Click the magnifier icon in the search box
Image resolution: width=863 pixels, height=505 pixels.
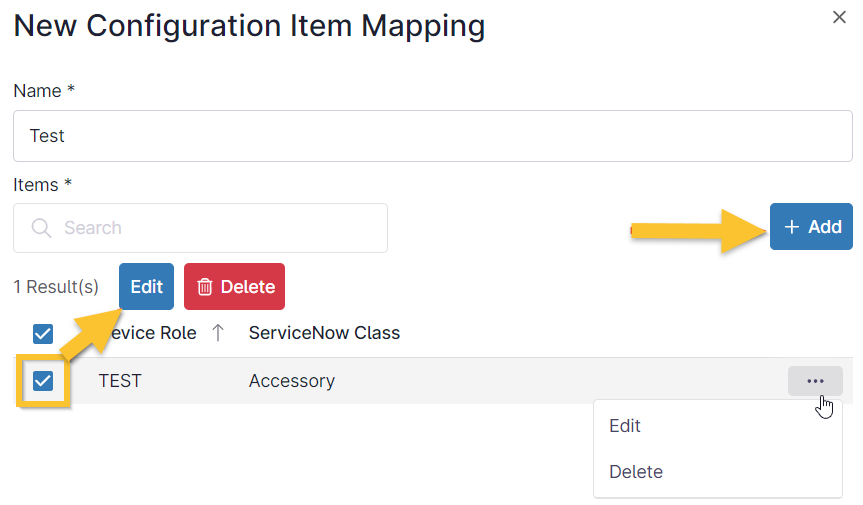pyautogui.click(x=41, y=228)
